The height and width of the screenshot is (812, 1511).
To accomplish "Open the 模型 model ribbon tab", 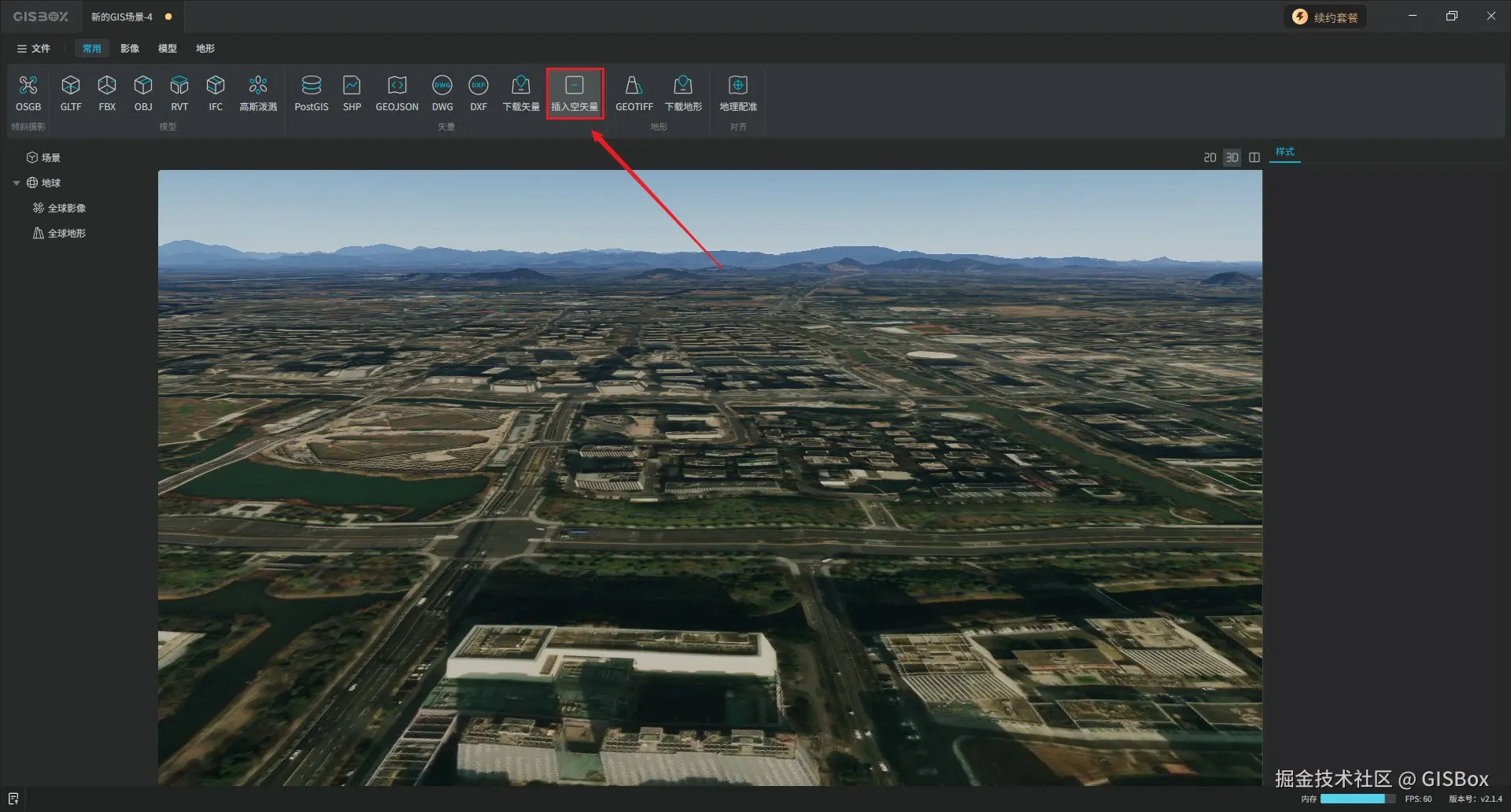I will pos(168,49).
